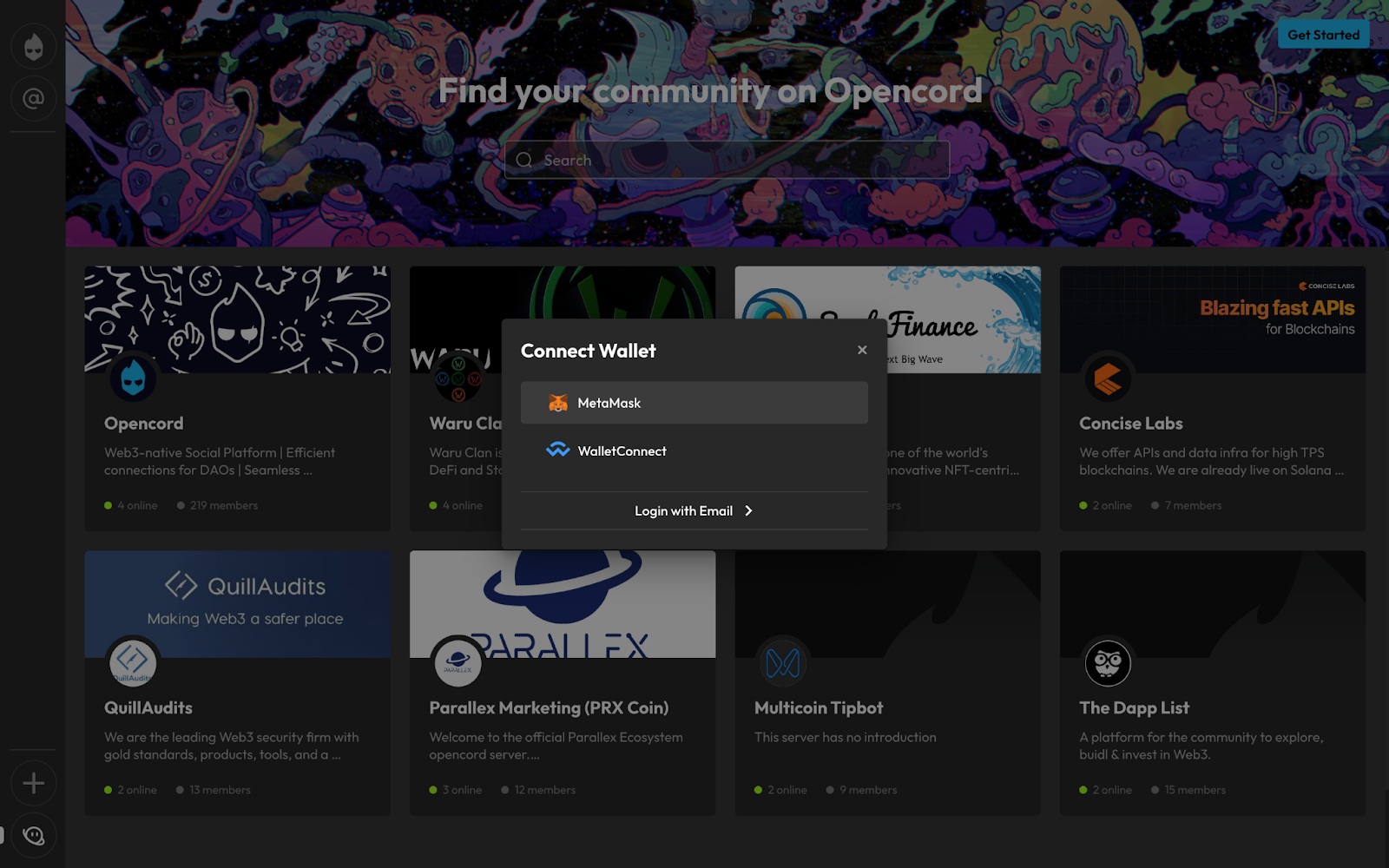Click the Concise Labs description about APIs

[x=1212, y=461]
